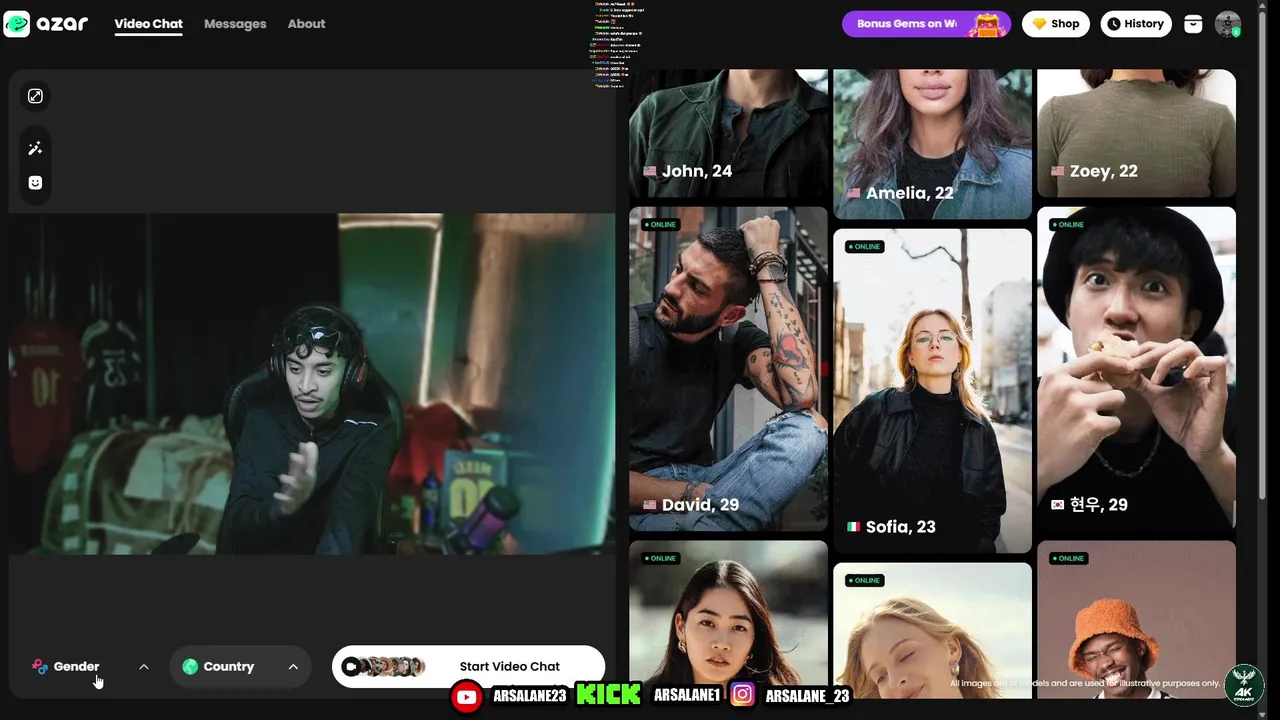
Task: Open David, 29 profile card
Action: [728, 369]
